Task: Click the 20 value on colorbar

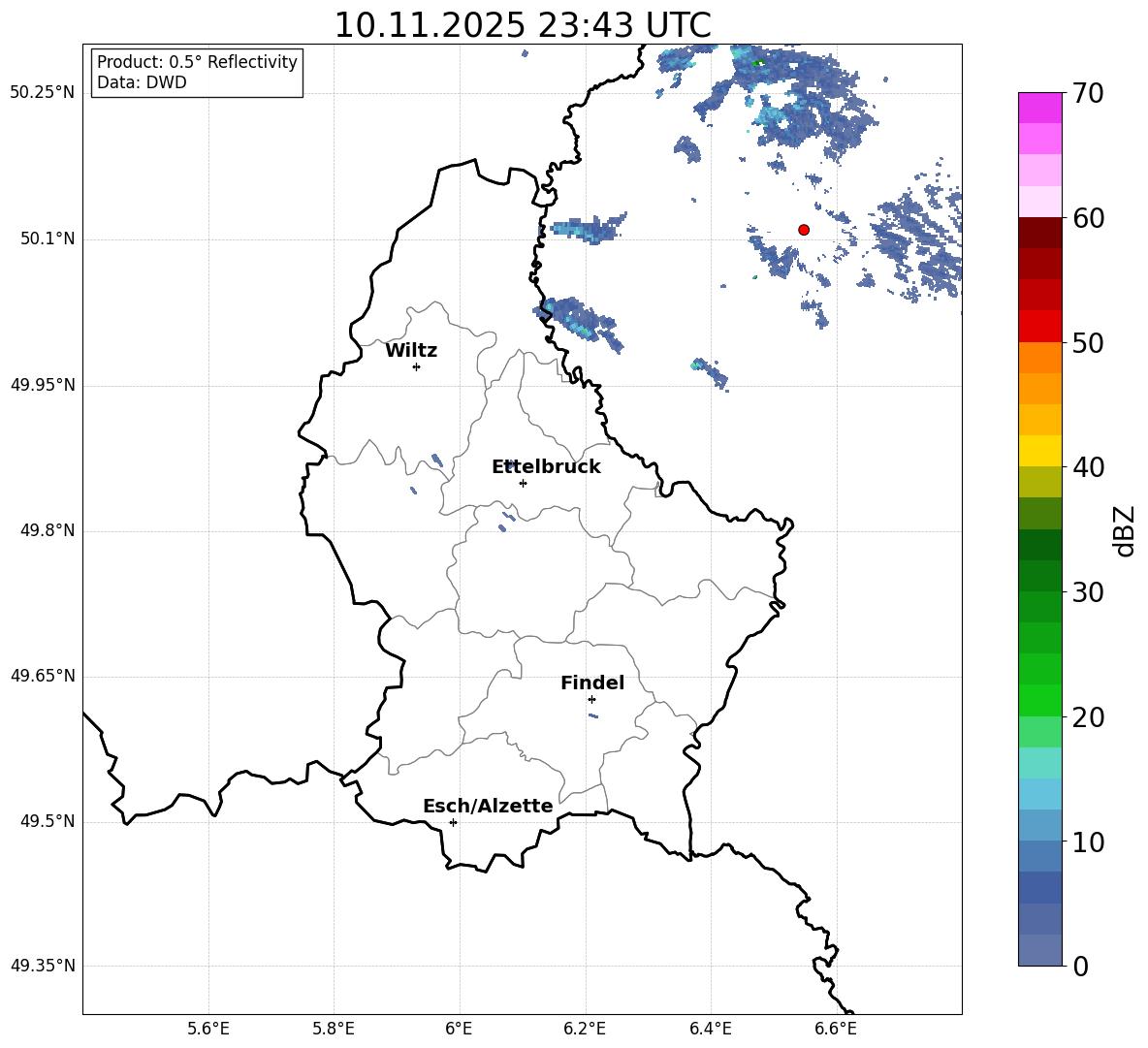Action: click(x=1088, y=717)
